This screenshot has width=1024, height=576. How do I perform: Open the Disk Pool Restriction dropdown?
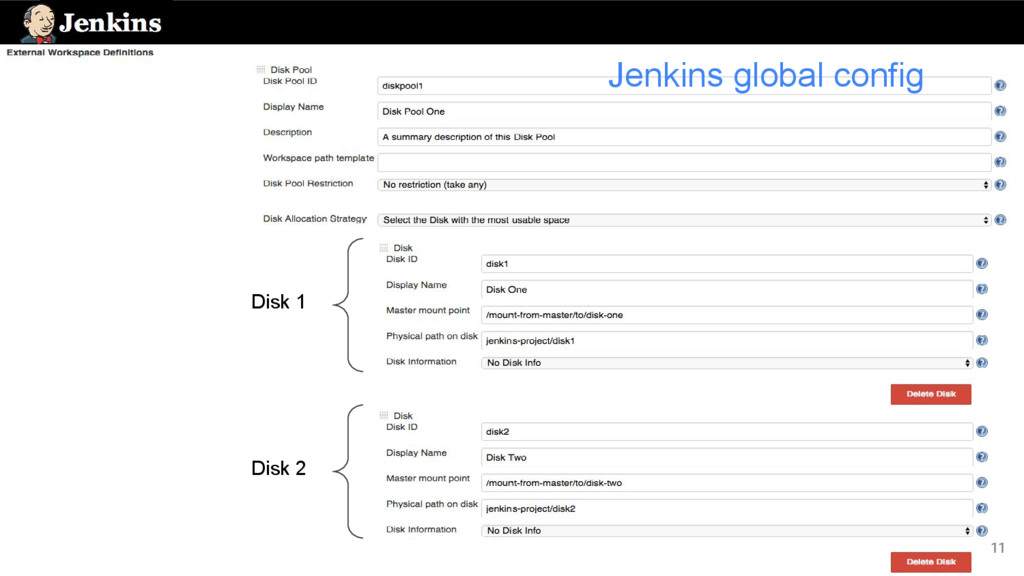(x=684, y=185)
